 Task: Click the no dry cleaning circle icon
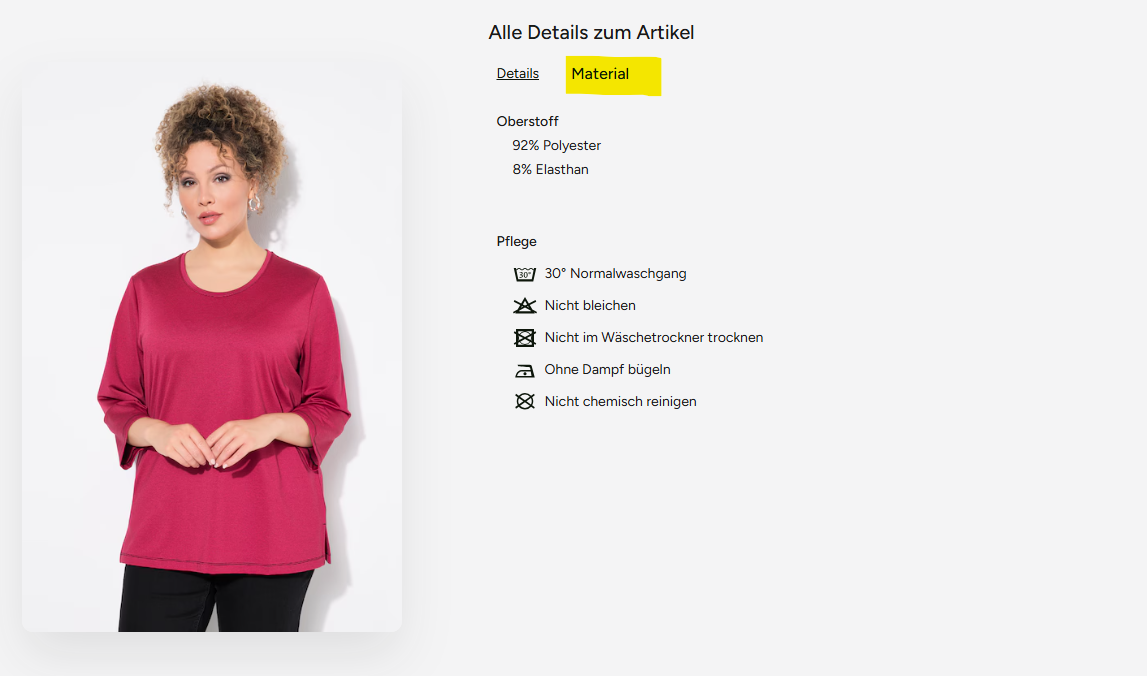525,402
